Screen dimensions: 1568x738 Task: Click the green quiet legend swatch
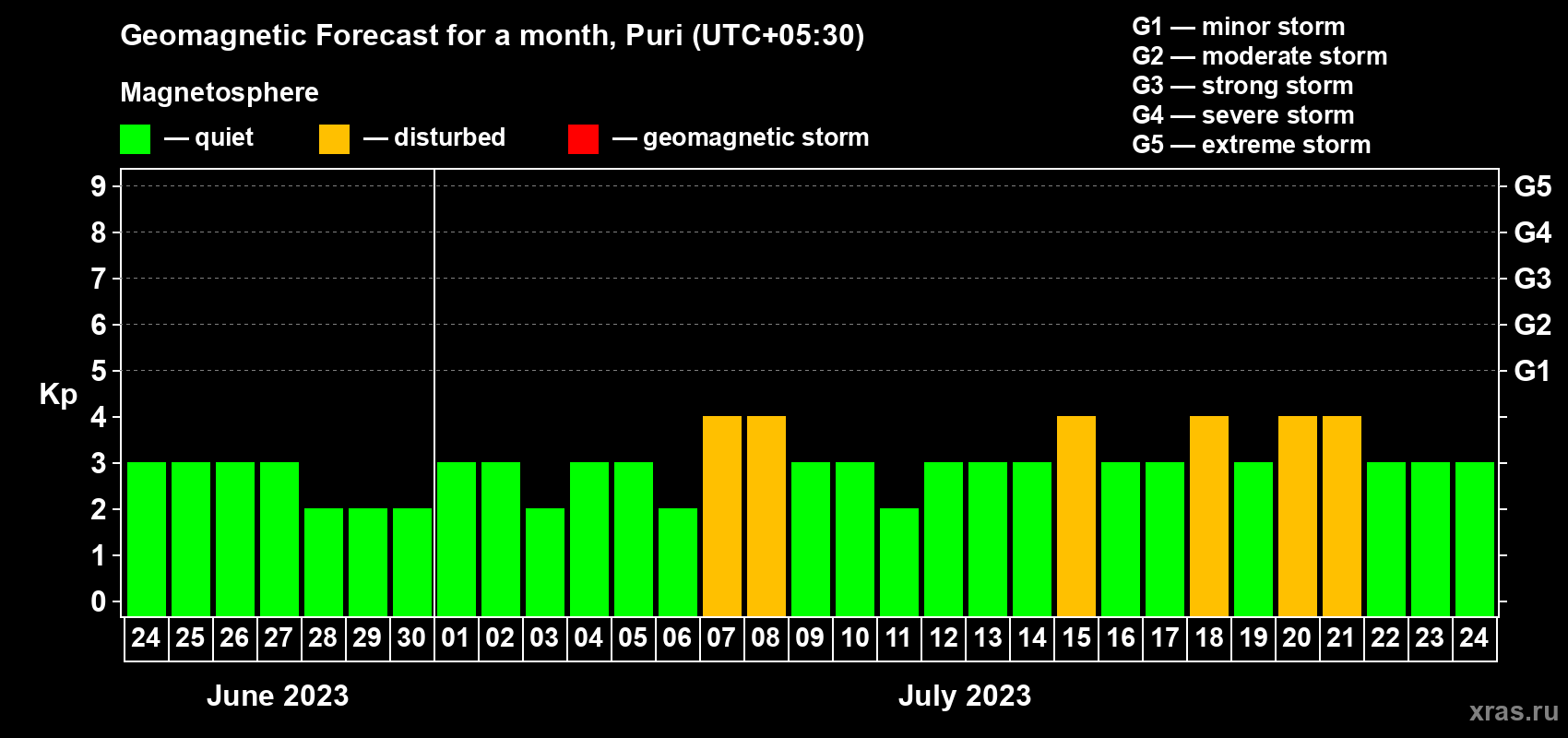135,139
